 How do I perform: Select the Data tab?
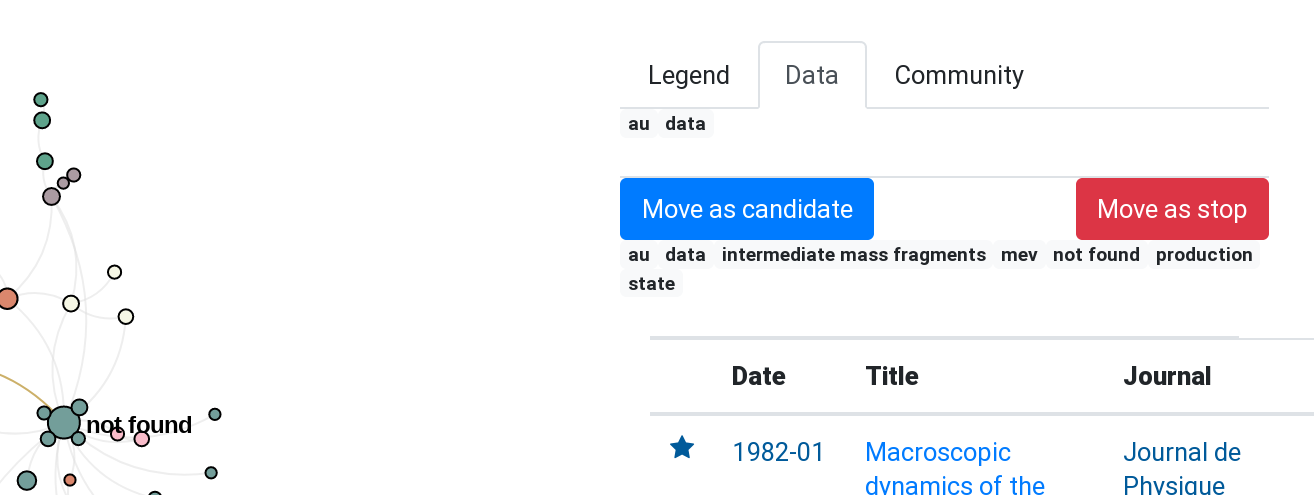click(x=812, y=75)
